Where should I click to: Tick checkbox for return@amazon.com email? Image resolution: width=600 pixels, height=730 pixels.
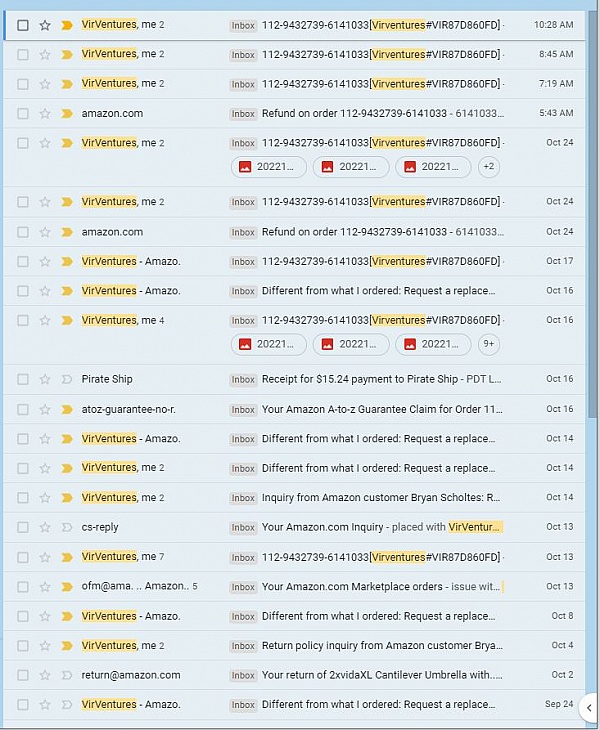[23, 675]
